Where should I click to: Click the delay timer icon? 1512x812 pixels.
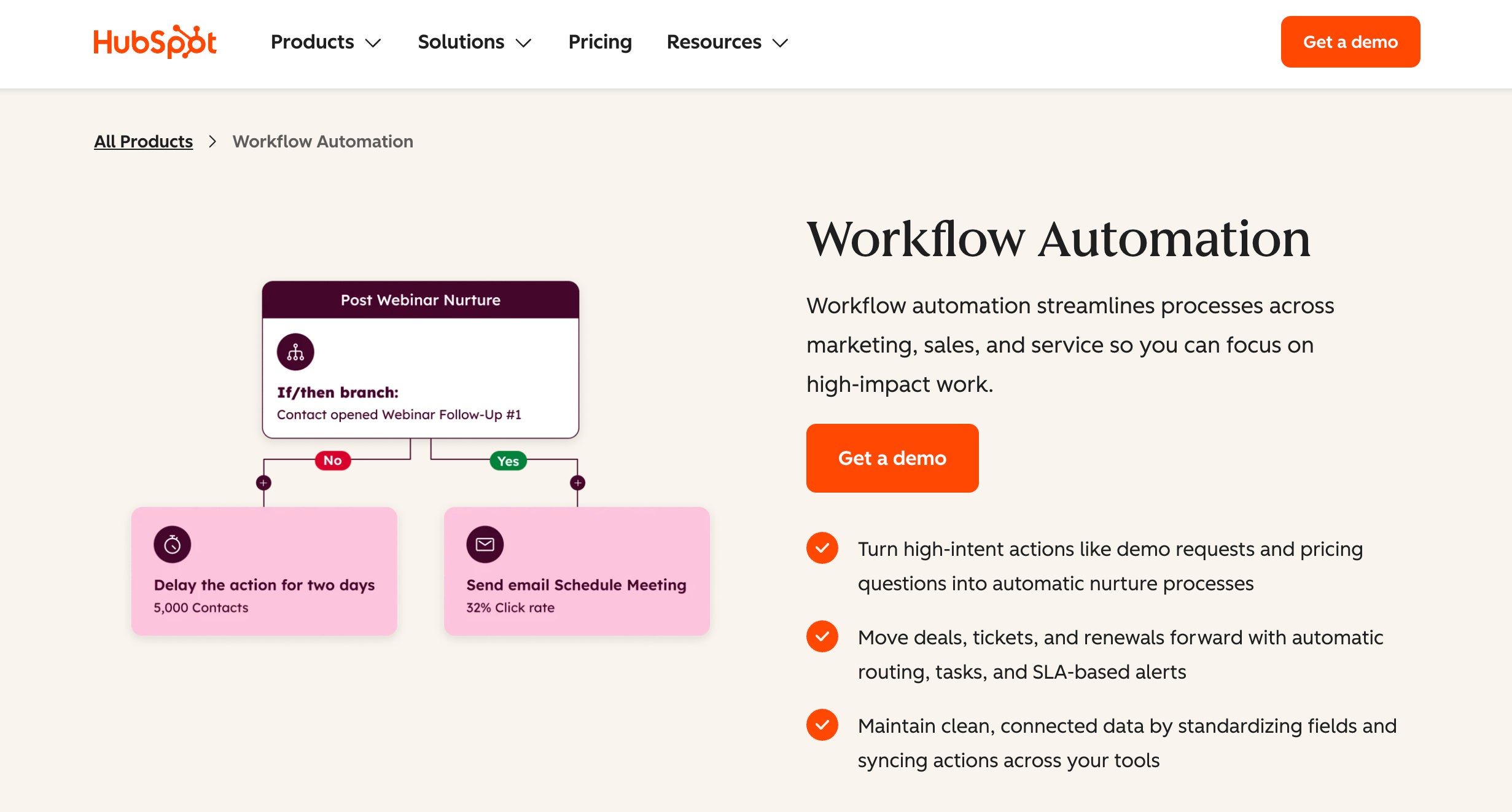[172, 544]
